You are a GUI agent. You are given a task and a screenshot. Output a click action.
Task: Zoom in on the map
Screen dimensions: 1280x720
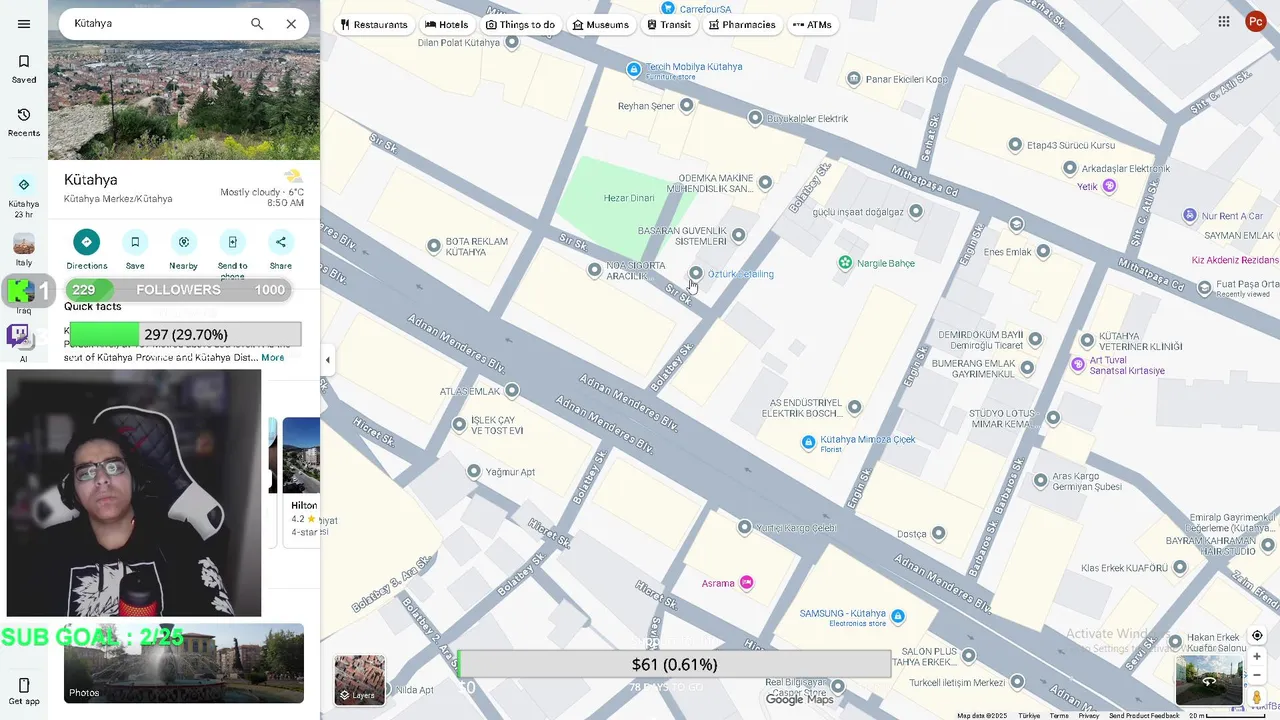pos(1257,657)
